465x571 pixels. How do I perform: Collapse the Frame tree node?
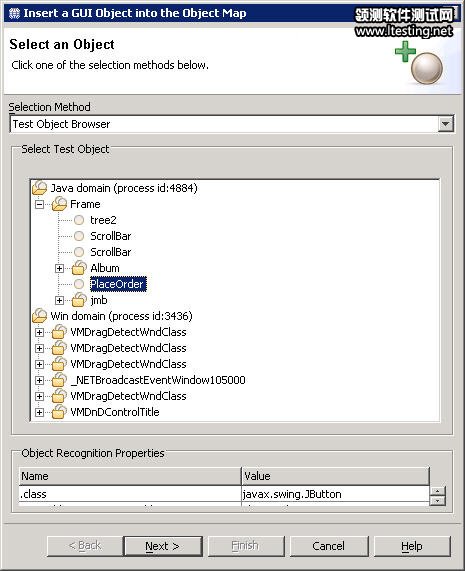(39, 204)
